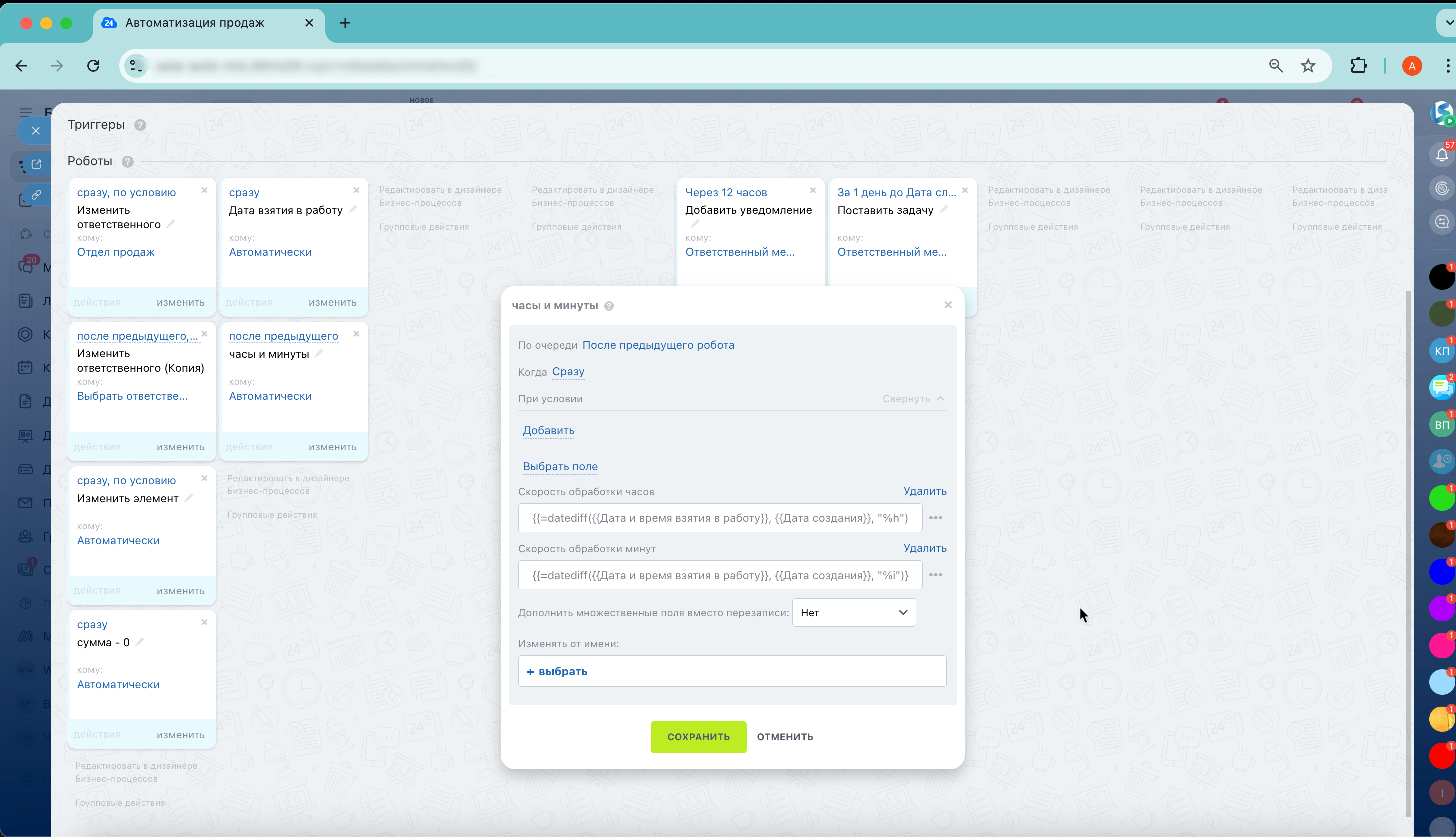
Task: Open a new browser tab
Action: [345, 23]
